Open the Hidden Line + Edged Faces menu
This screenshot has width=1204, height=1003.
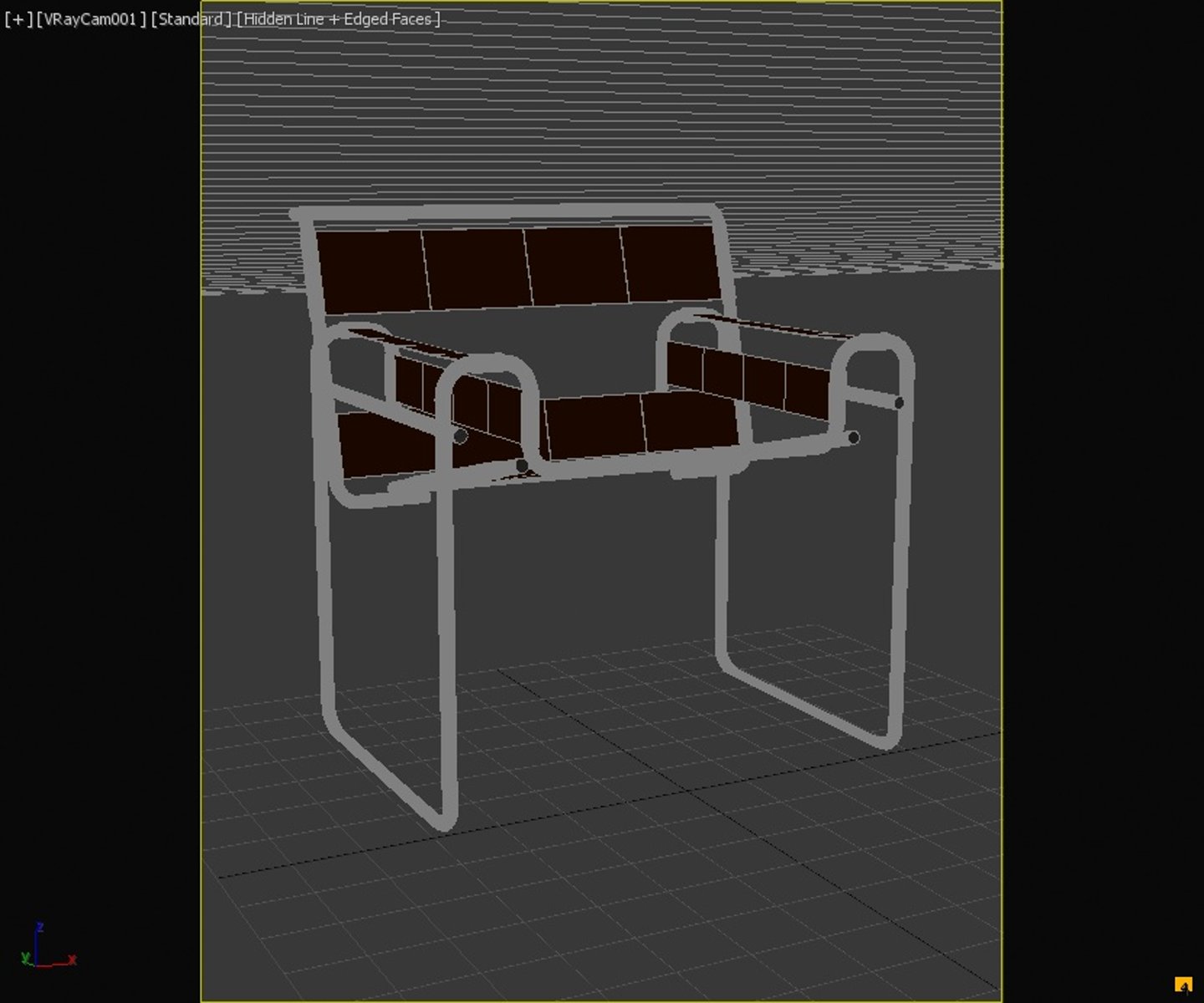click(338, 19)
